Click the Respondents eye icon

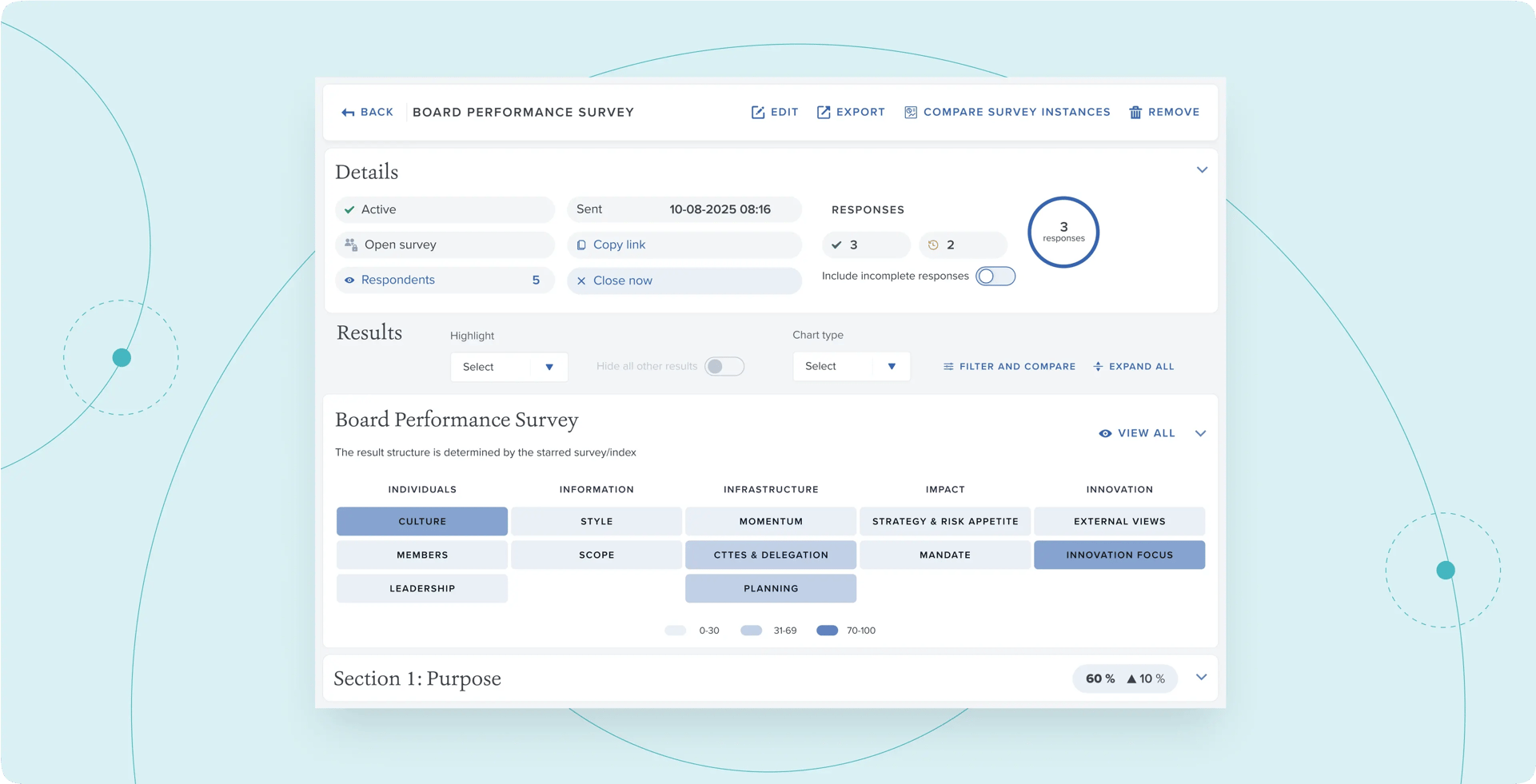[349, 280]
